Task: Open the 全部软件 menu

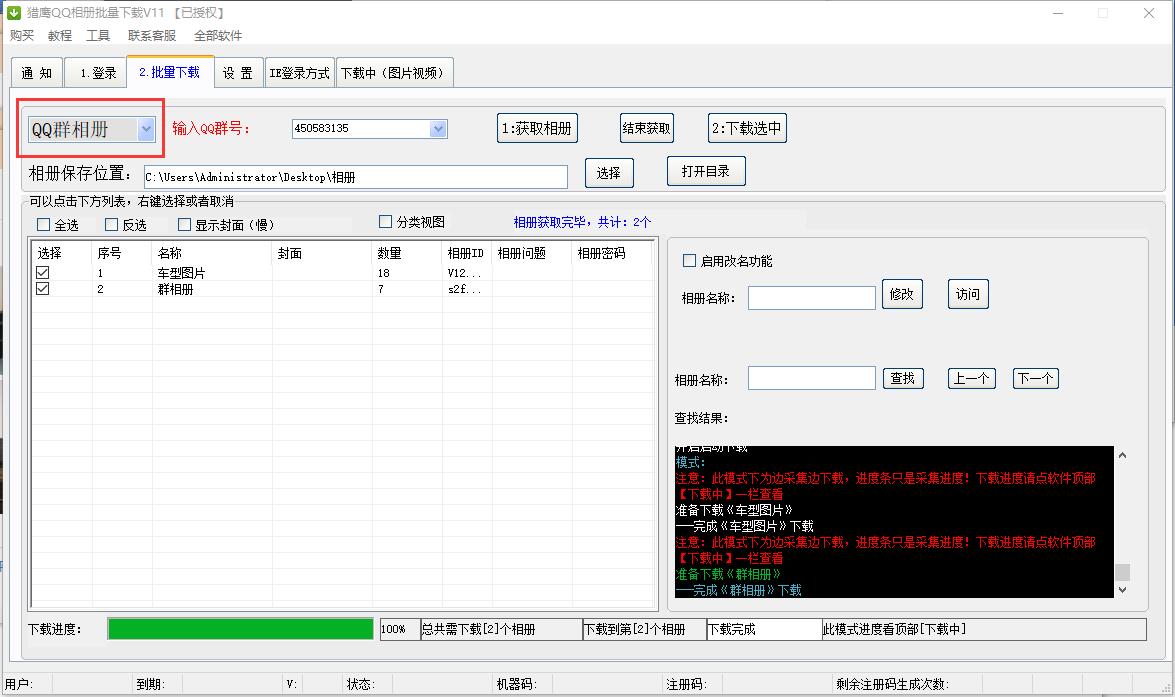Action: pos(218,35)
